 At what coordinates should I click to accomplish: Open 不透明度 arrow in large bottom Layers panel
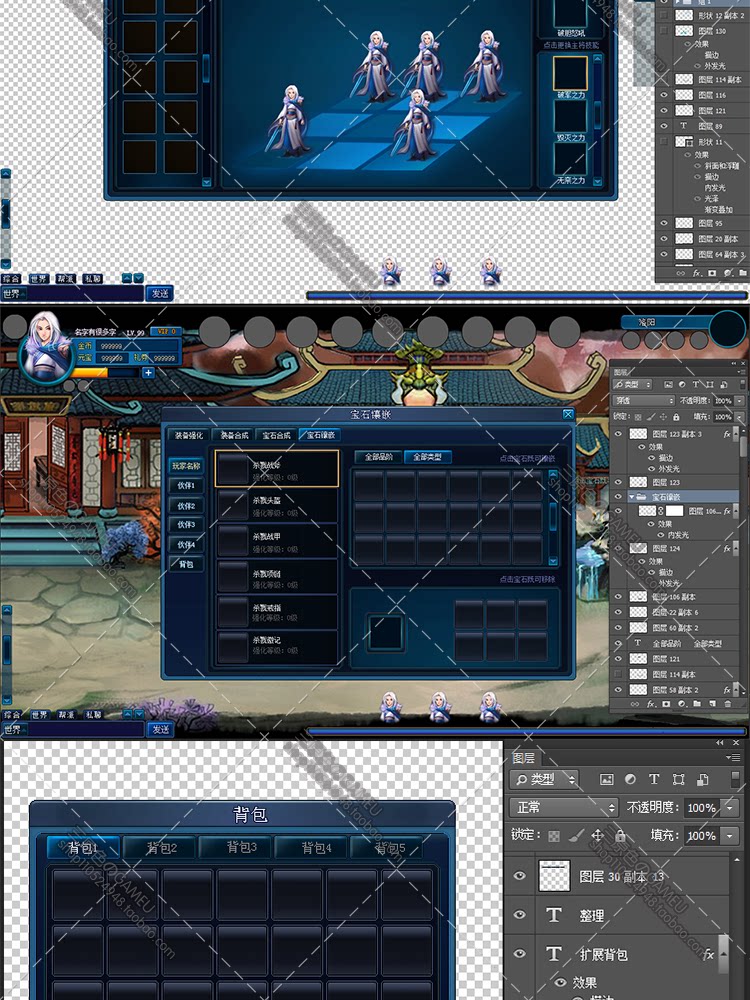[730, 807]
